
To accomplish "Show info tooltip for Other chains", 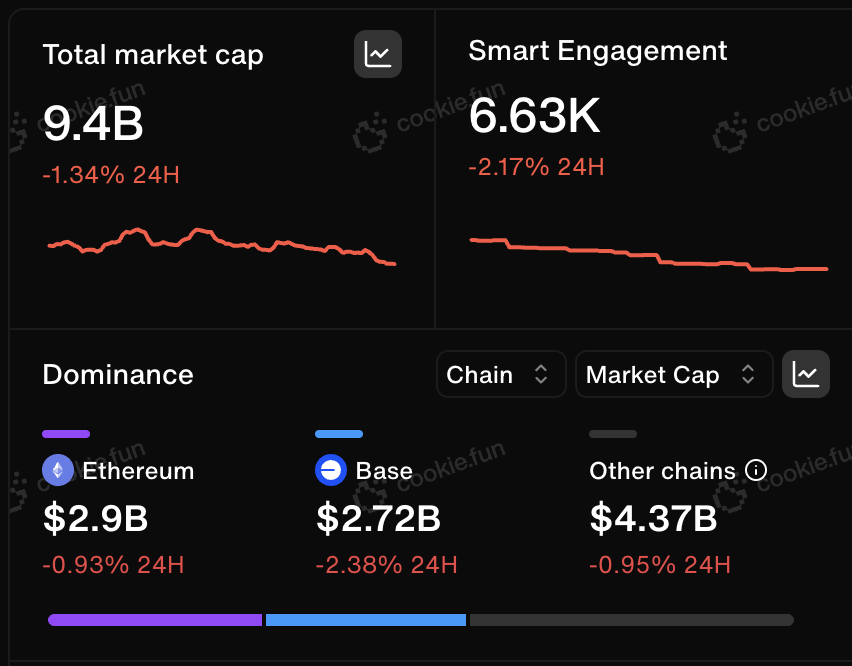I will coord(755,470).
